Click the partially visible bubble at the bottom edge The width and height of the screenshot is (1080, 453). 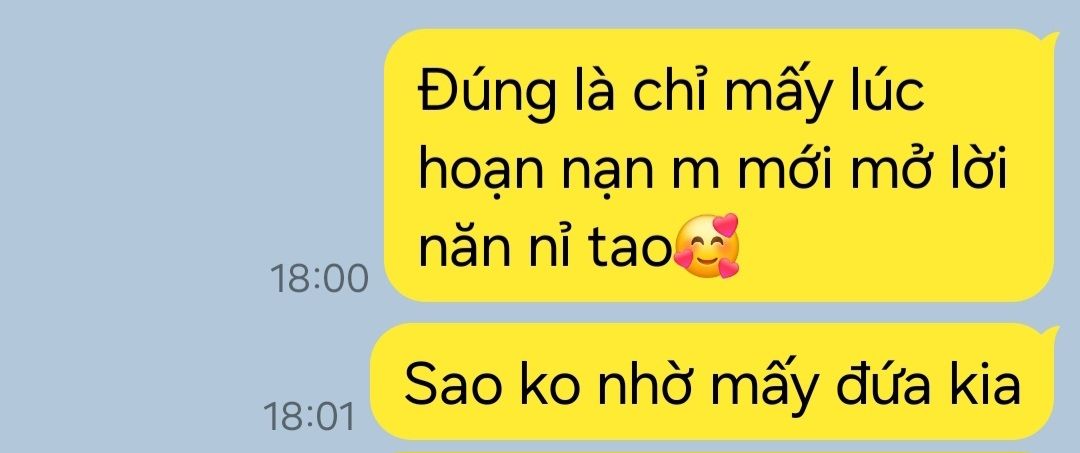[716, 451]
